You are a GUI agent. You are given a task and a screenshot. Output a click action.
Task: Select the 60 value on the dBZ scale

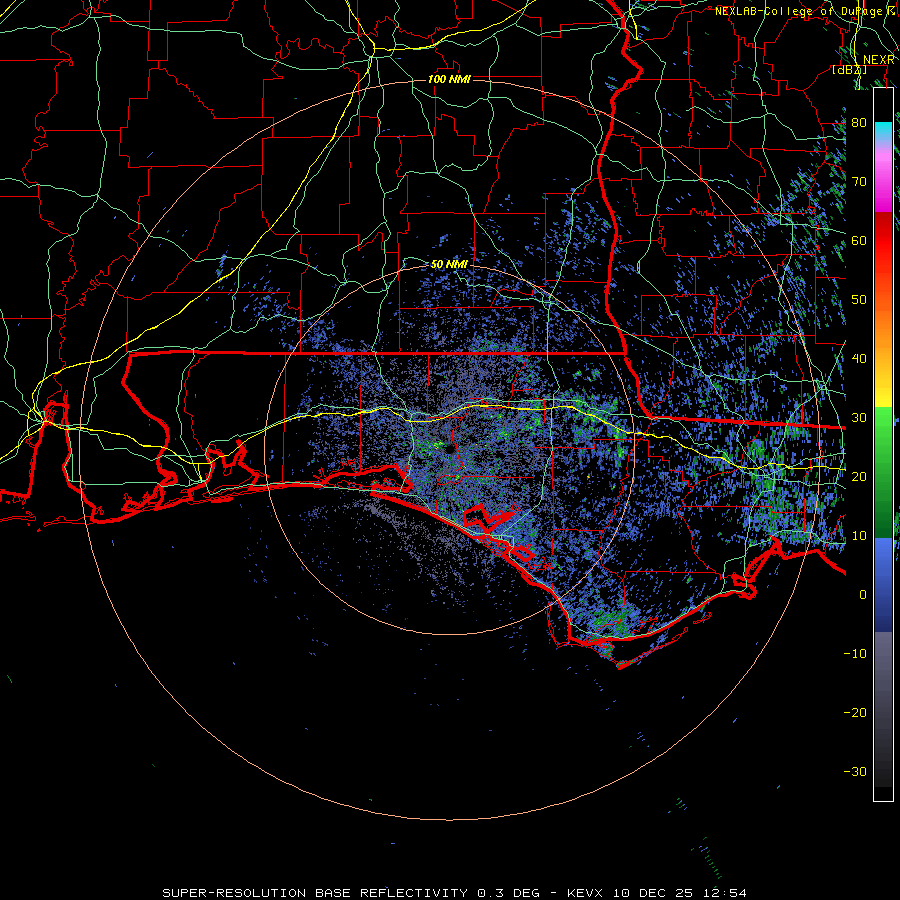coord(859,240)
